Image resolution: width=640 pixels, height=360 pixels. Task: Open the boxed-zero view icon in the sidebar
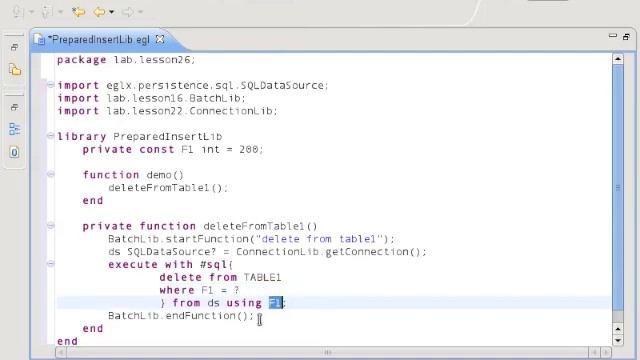[14, 153]
